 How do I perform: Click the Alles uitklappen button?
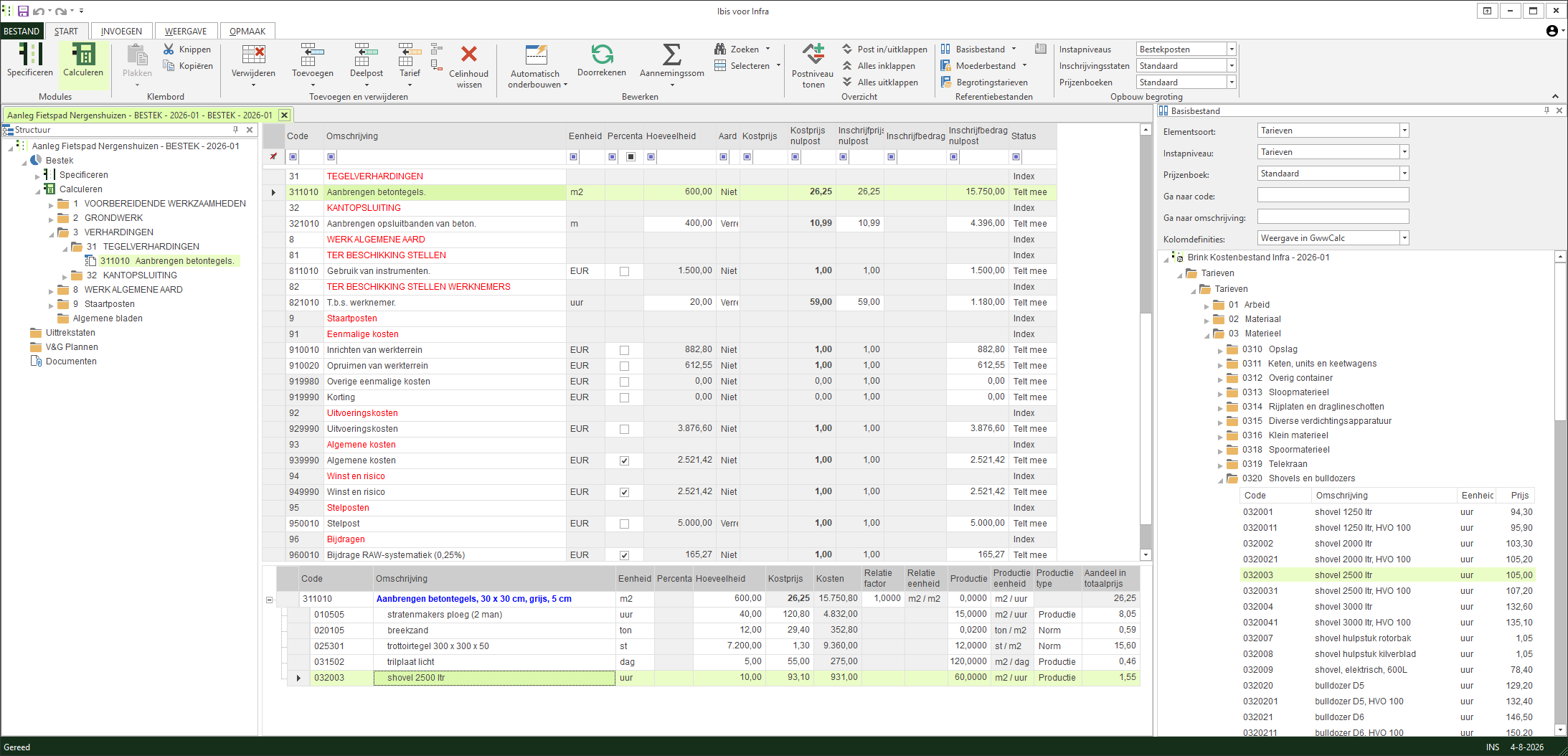(x=880, y=82)
